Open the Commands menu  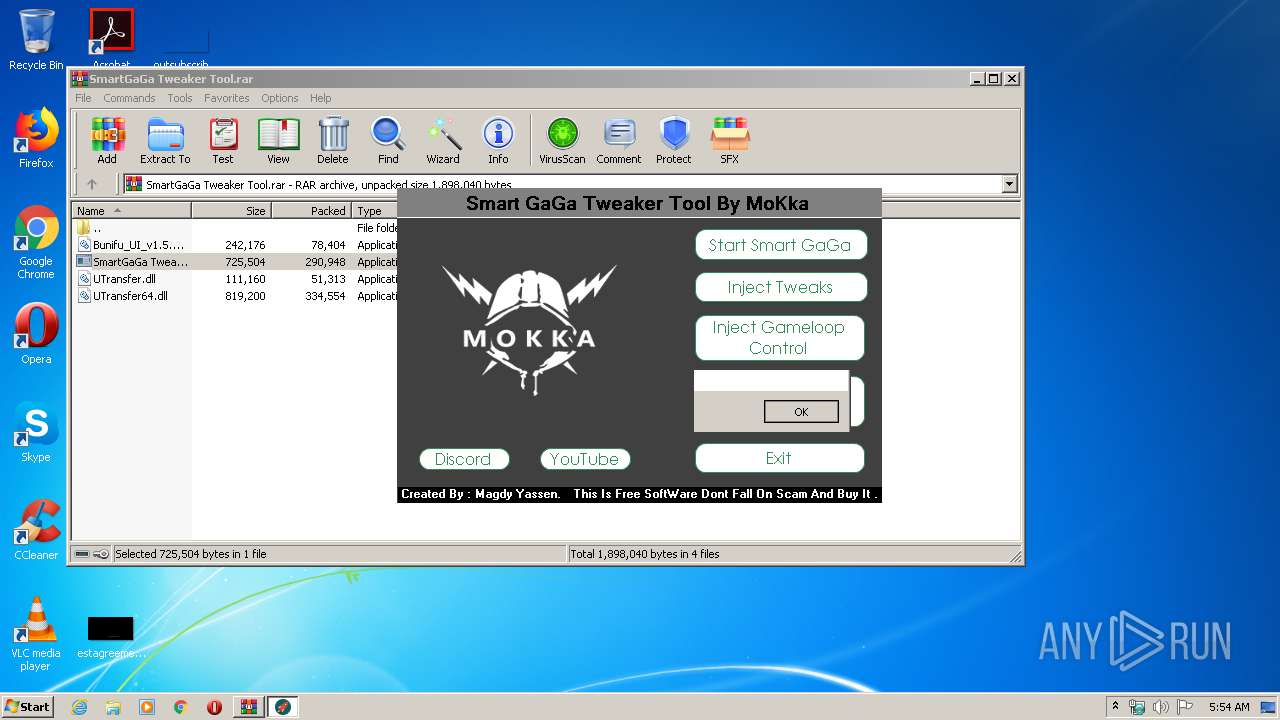click(x=129, y=98)
